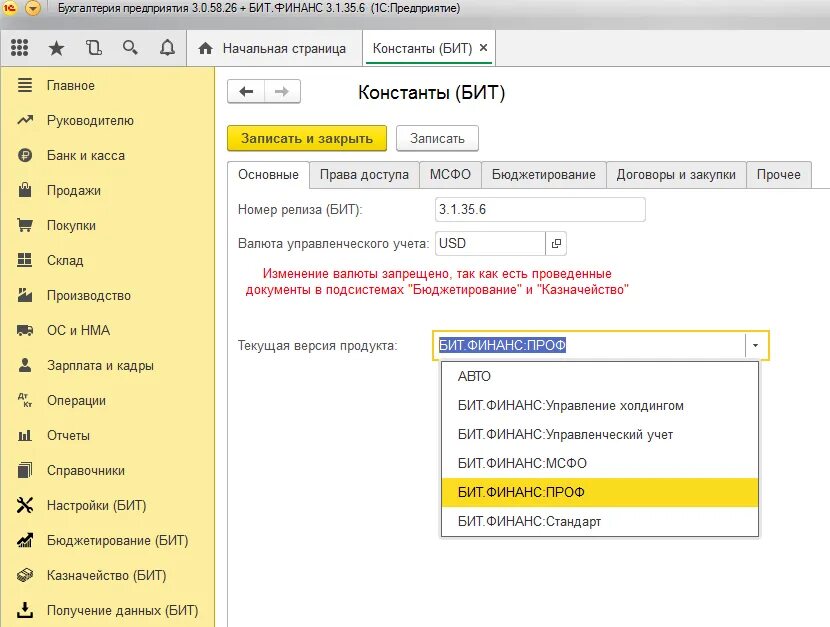Click the Валюта управленческого учета USD field
Viewport: 830px width, 627px height.
490,243
